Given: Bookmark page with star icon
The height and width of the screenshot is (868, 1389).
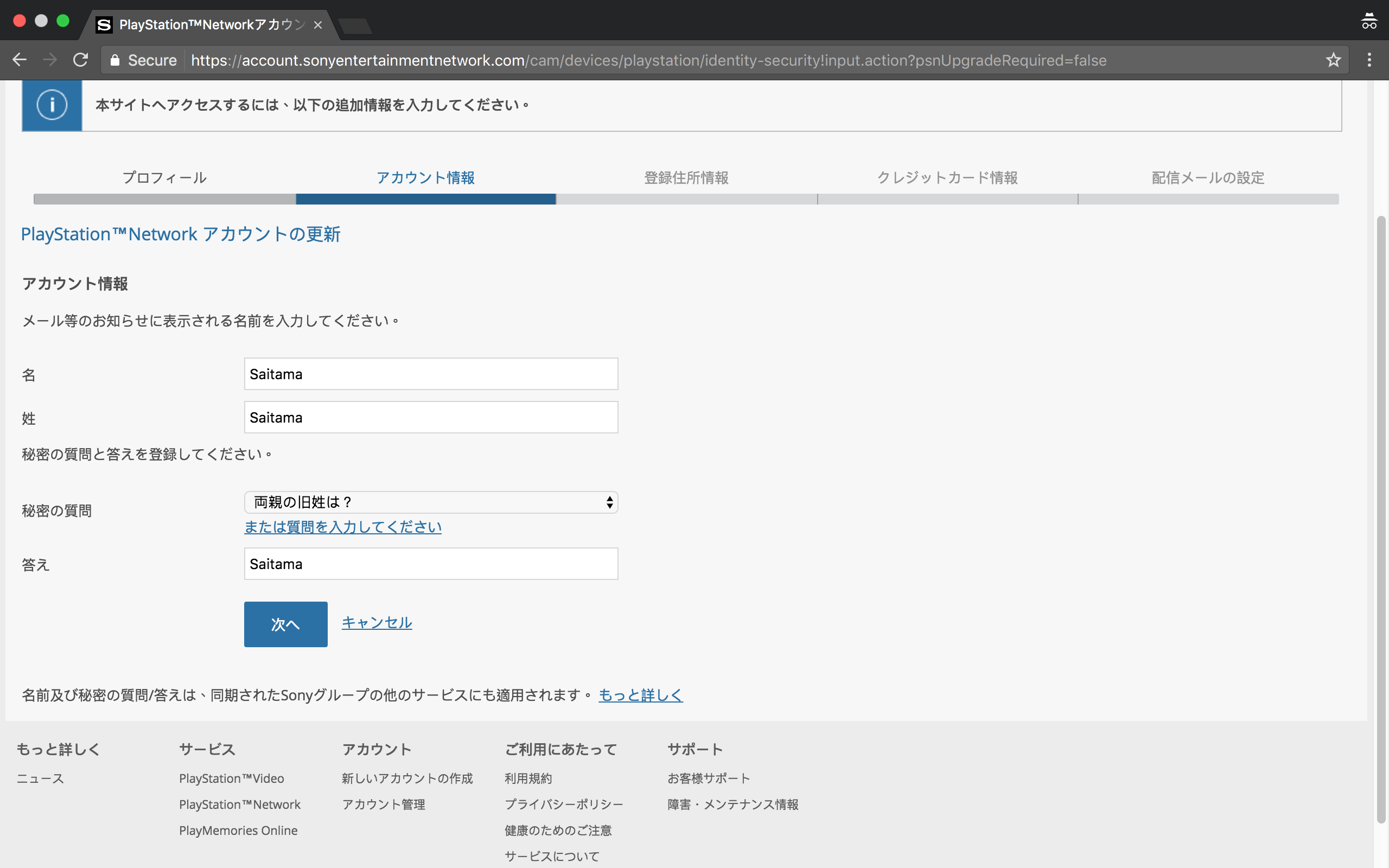Looking at the screenshot, I should click(1333, 60).
